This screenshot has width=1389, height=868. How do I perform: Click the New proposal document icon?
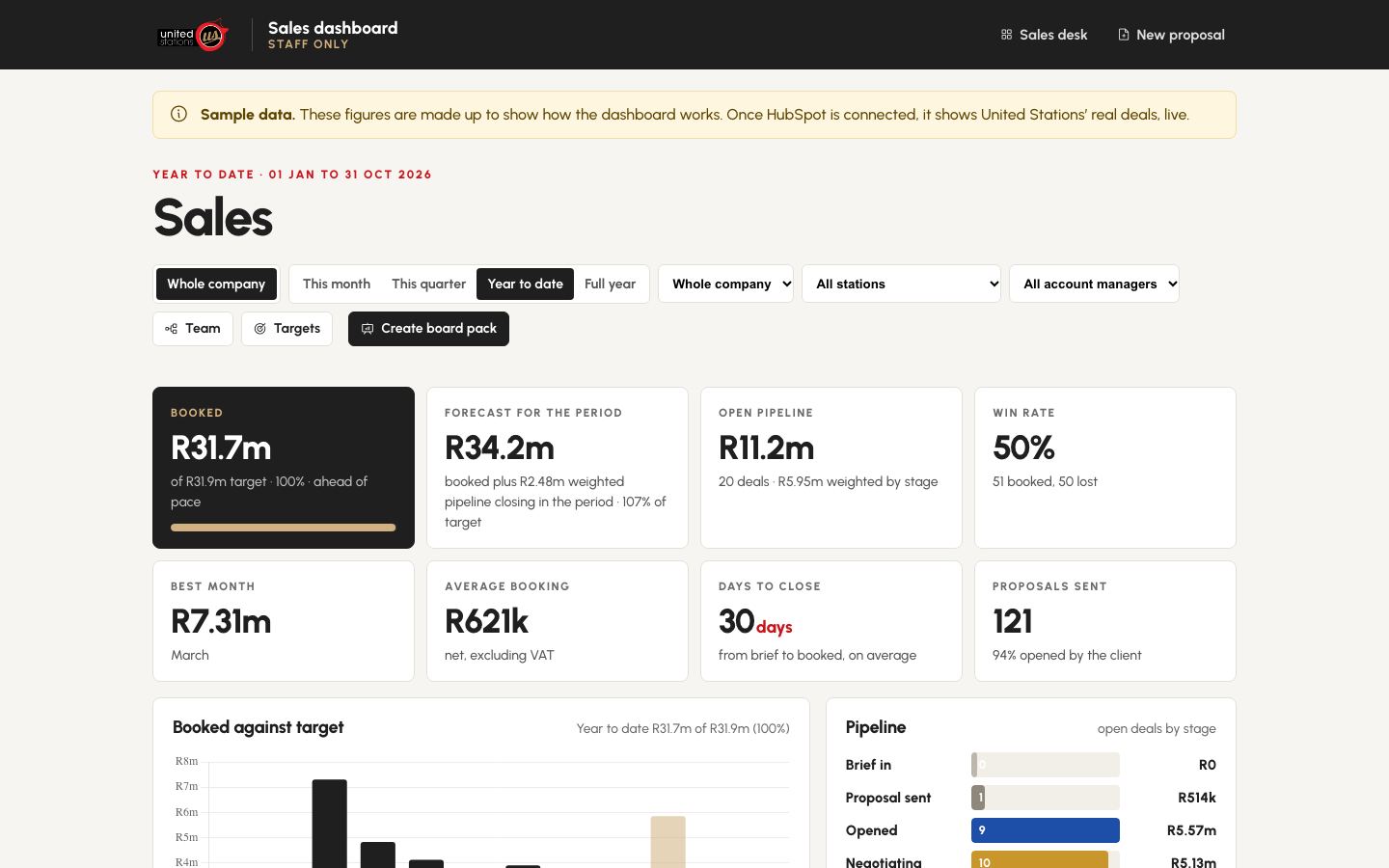coord(1123,35)
